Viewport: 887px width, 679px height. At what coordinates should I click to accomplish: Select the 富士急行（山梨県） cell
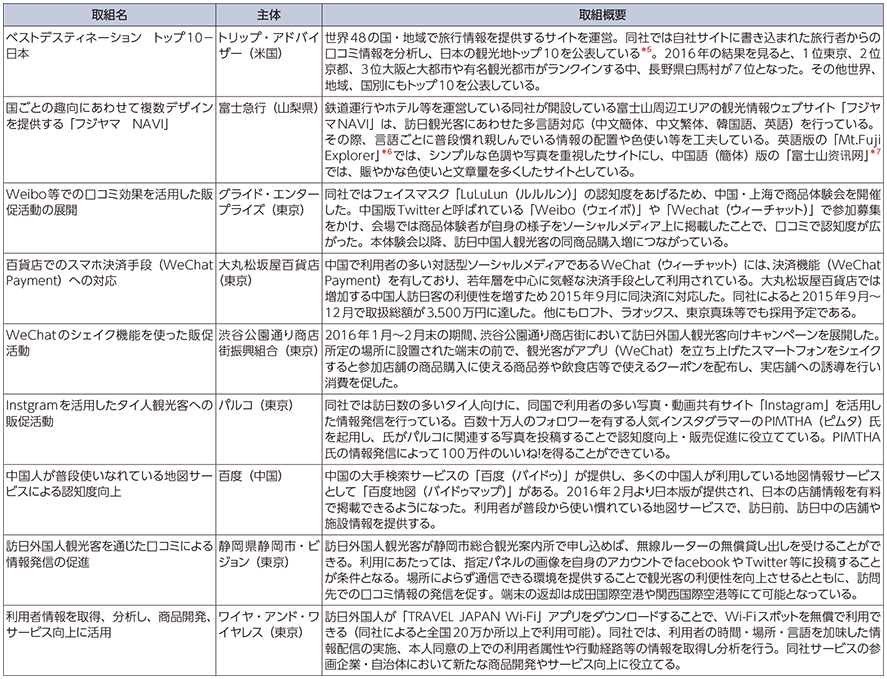269,139
